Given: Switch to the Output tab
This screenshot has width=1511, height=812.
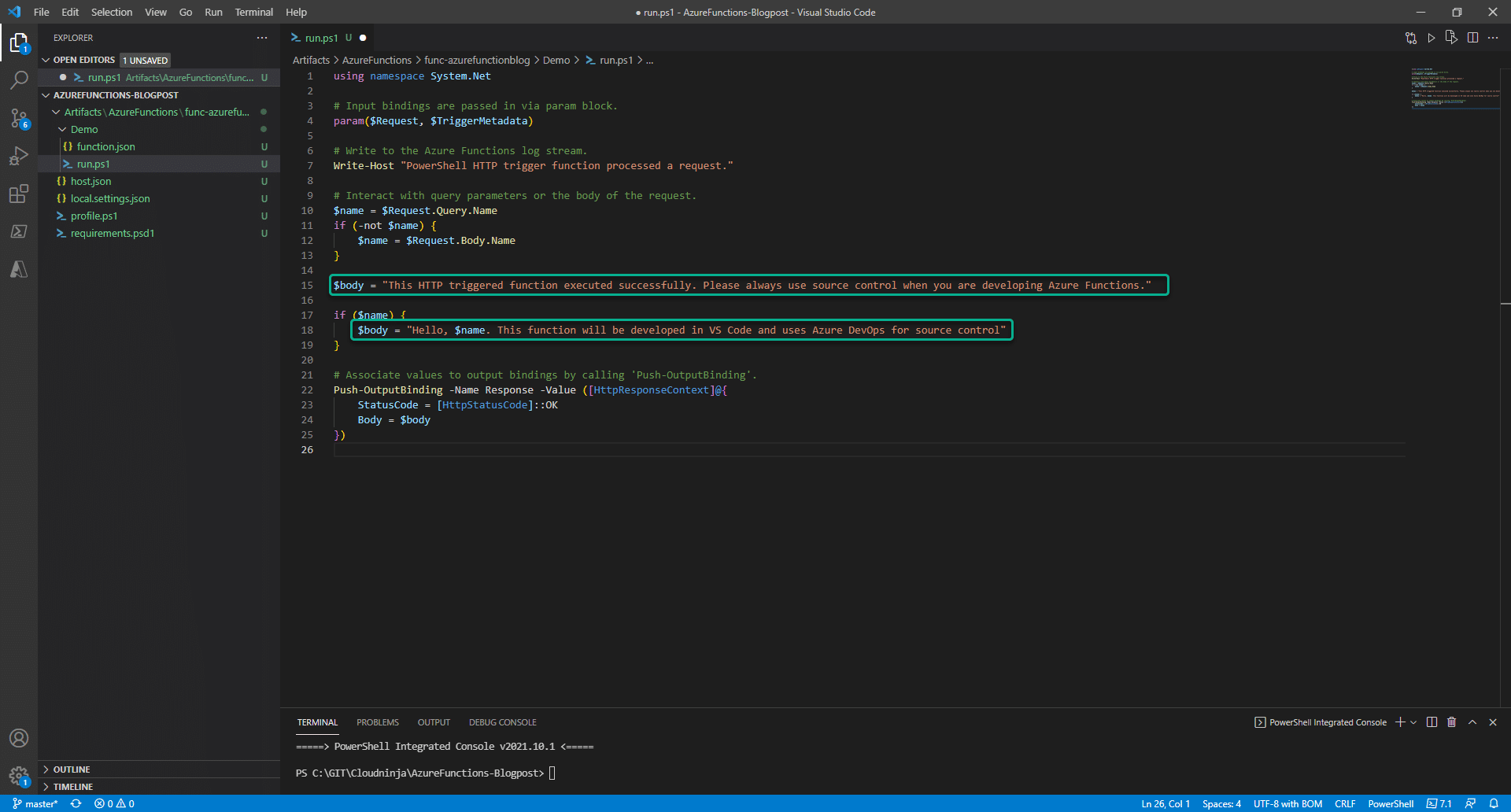Looking at the screenshot, I should (434, 722).
